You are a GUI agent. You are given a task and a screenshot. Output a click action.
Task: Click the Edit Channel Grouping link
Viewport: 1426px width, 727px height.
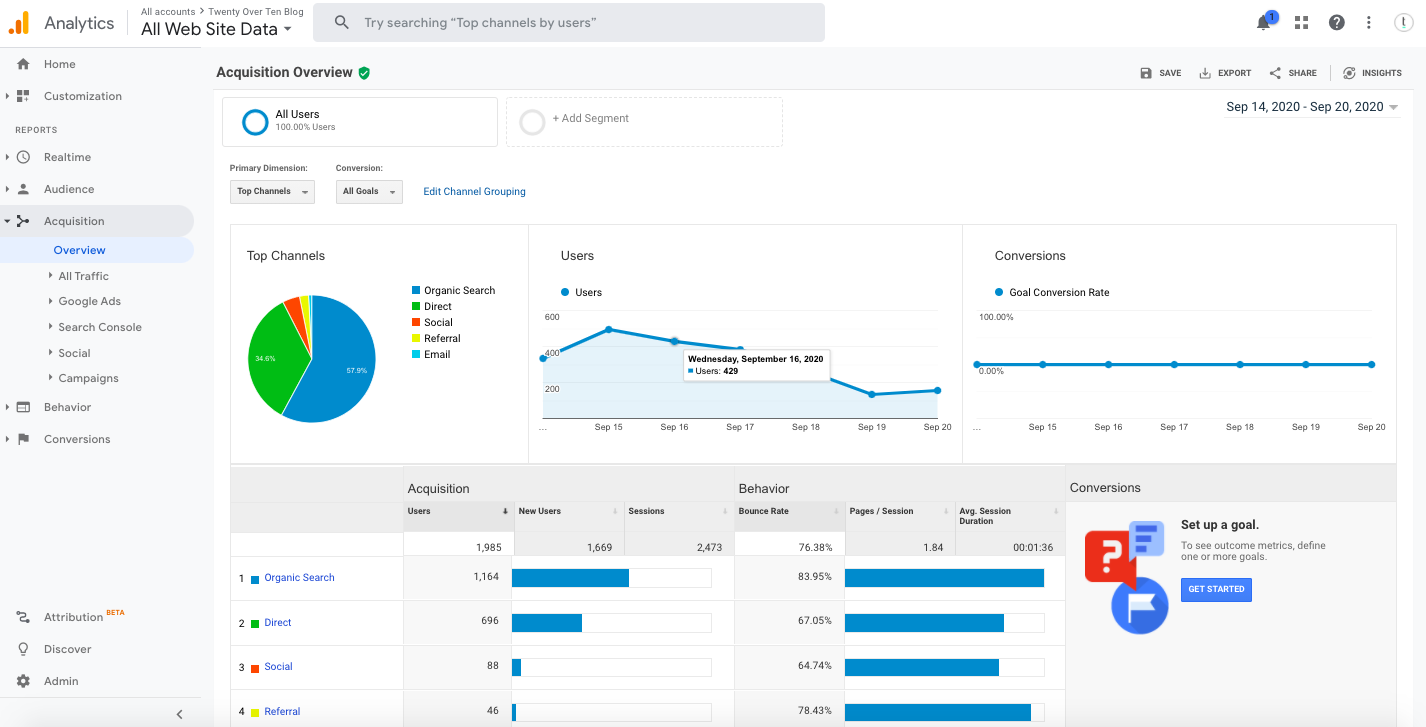point(474,191)
